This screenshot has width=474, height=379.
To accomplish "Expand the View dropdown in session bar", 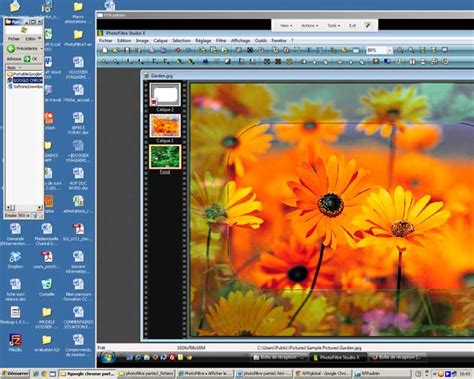I will [x=286, y=25].
